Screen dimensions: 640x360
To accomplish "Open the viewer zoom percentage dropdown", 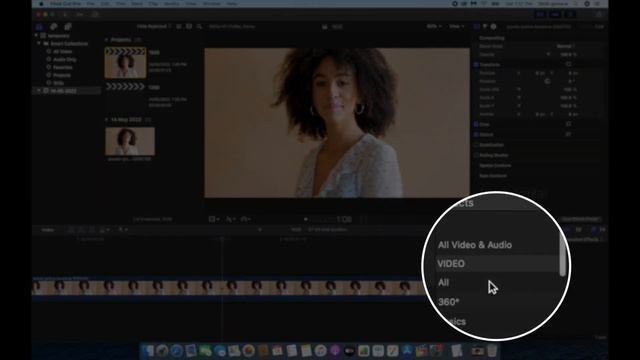I will pos(434,27).
